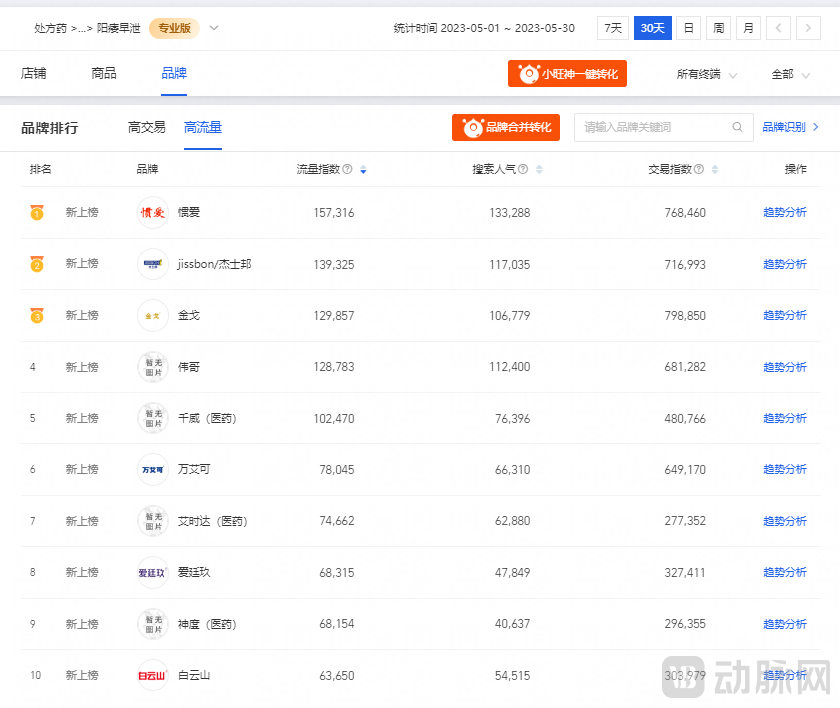Open the 品牌 tab
840x708 pixels.
pyautogui.click(x=174, y=73)
